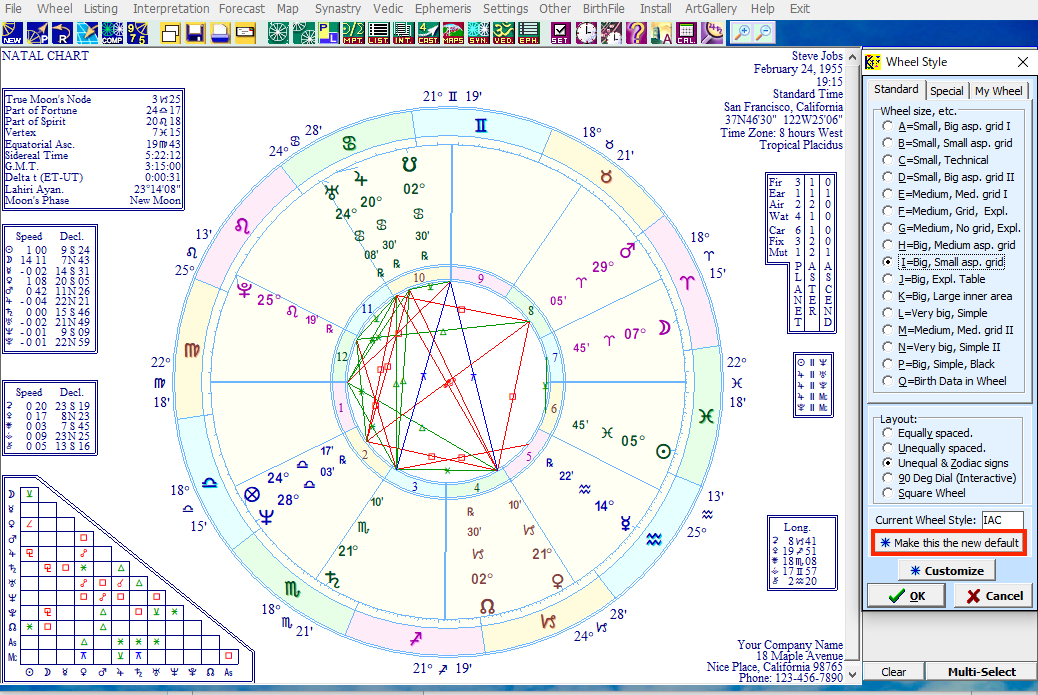
Task: Open the CAST forecast icon
Action: click(x=428, y=32)
